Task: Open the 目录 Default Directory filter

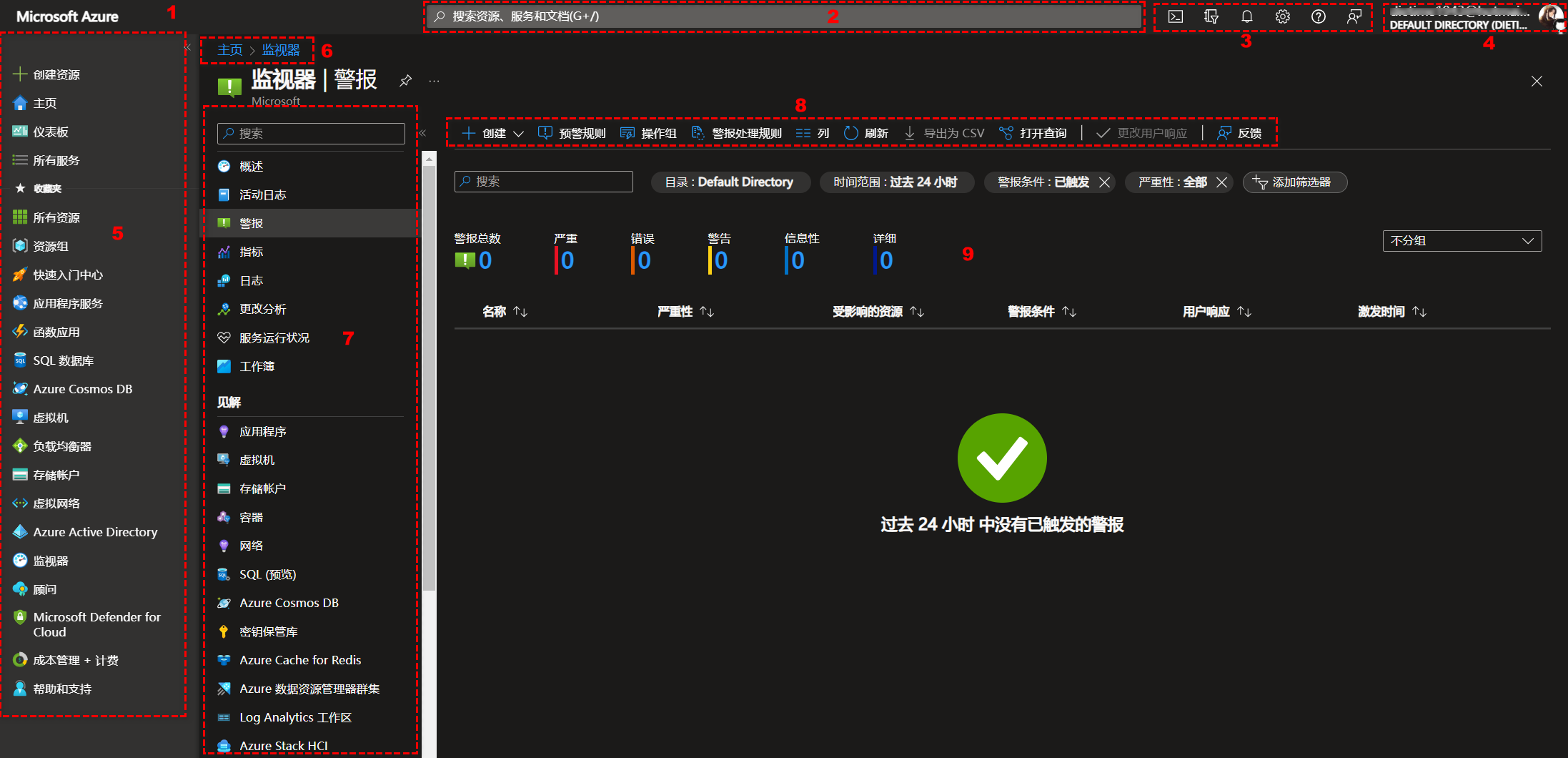Action: tap(730, 182)
